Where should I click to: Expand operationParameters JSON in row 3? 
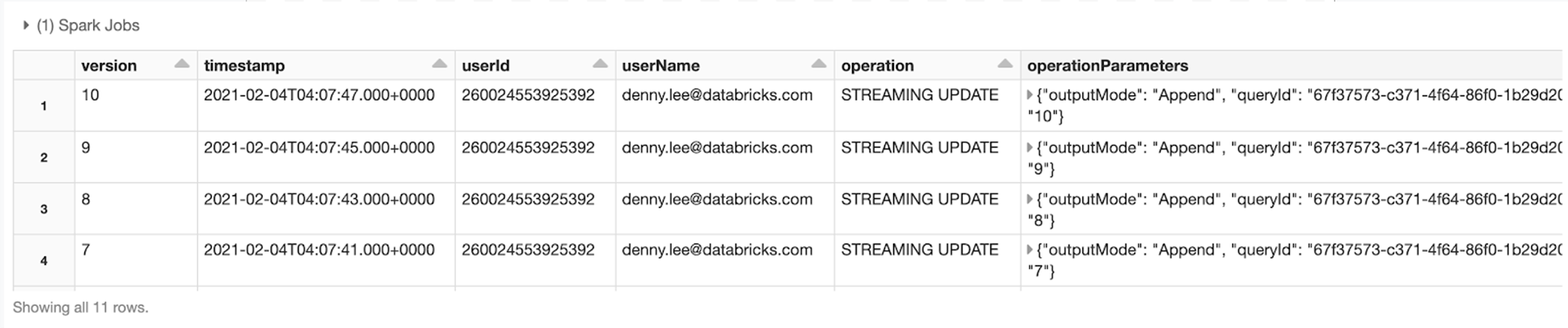1030,200
